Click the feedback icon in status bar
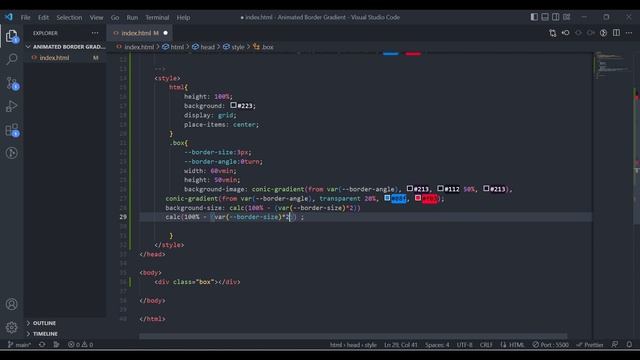The width and height of the screenshot is (640, 360). pyautogui.click(x=615, y=344)
